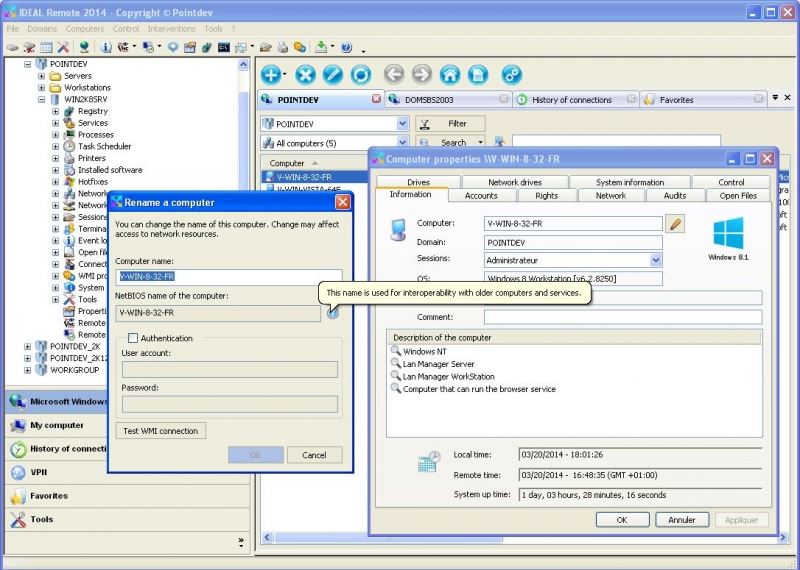
Task: Click the home navigation icon
Action: click(450, 74)
